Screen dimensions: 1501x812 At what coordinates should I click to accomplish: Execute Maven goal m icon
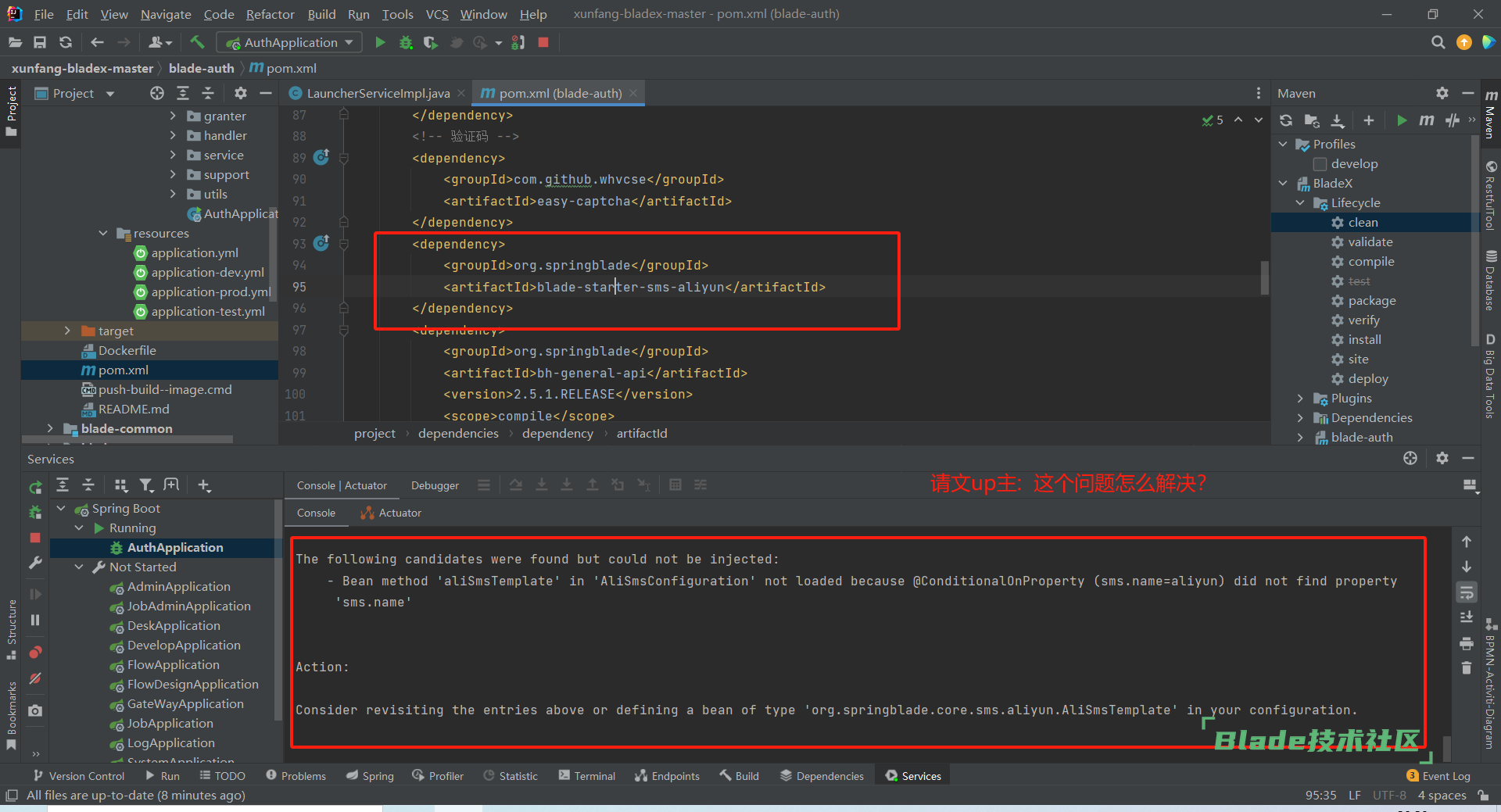click(1427, 120)
